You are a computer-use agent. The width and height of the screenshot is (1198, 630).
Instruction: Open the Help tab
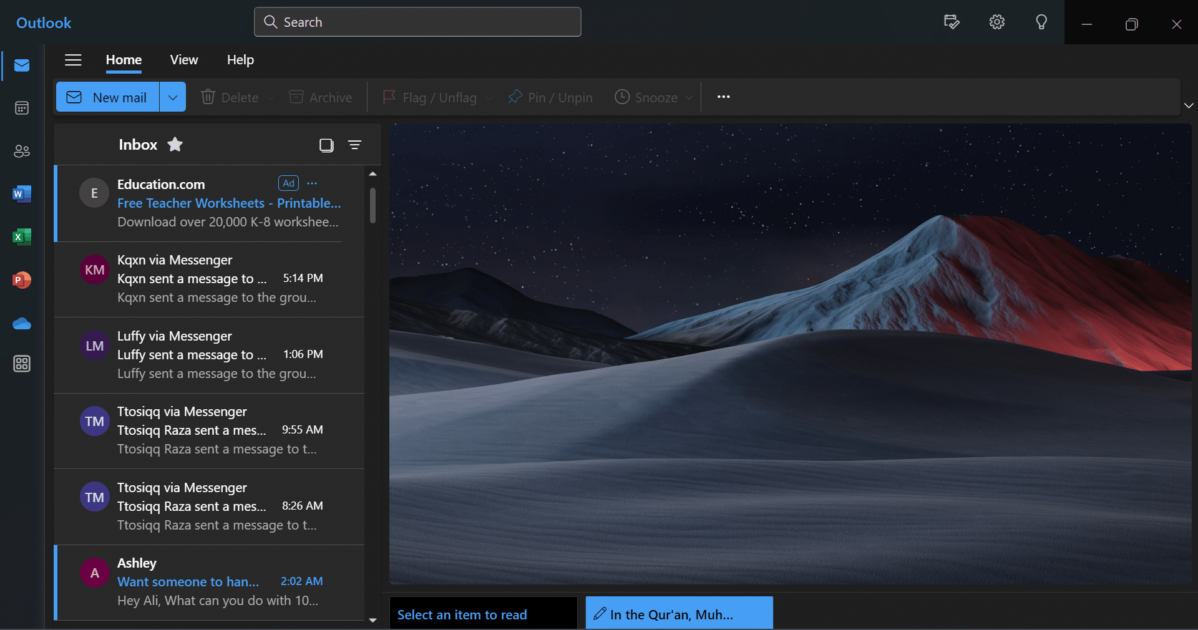tap(240, 60)
